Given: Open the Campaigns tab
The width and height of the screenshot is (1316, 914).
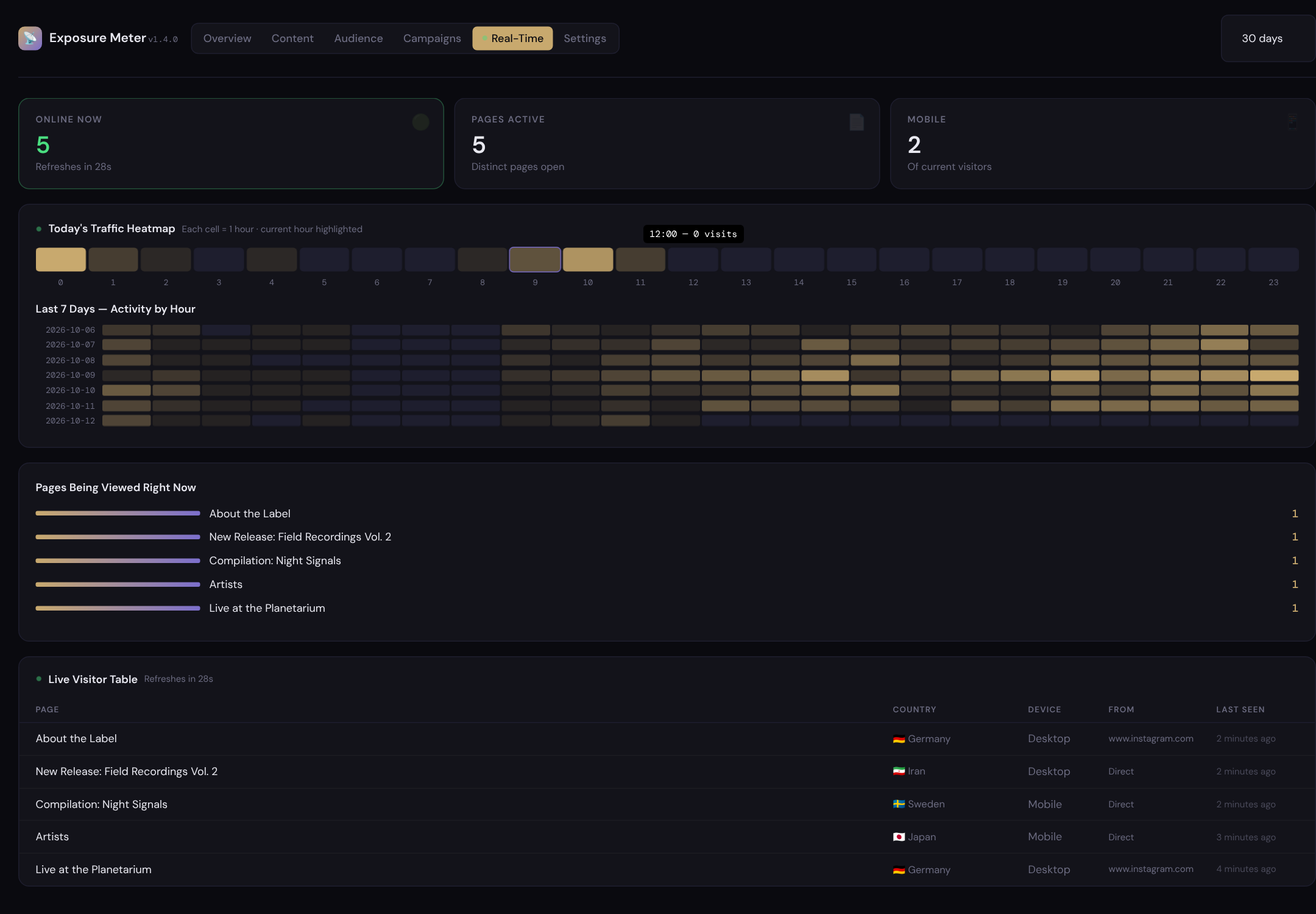Looking at the screenshot, I should [432, 38].
